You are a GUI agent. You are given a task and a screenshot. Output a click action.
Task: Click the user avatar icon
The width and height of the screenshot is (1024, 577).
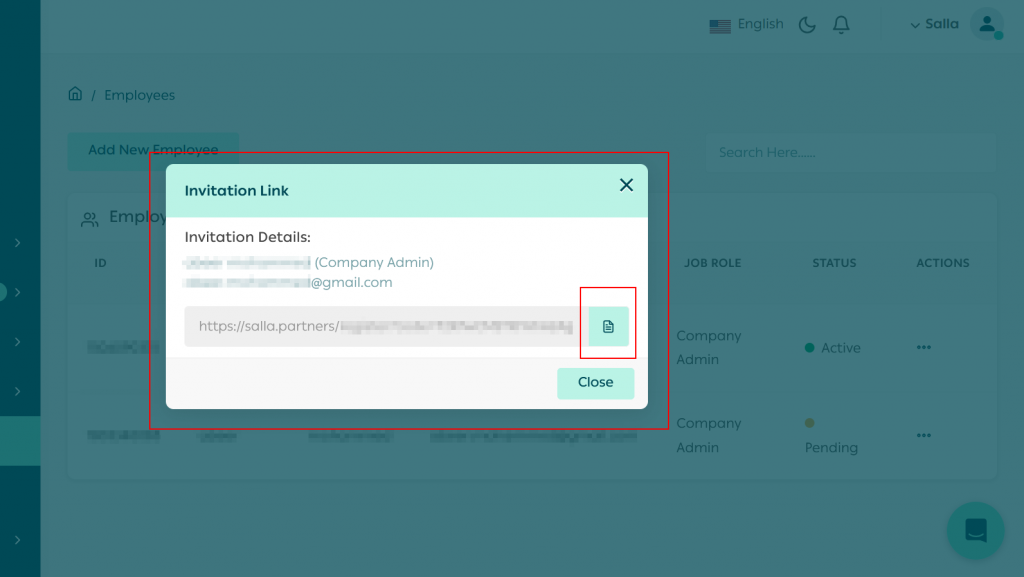click(x=986, y=24)
